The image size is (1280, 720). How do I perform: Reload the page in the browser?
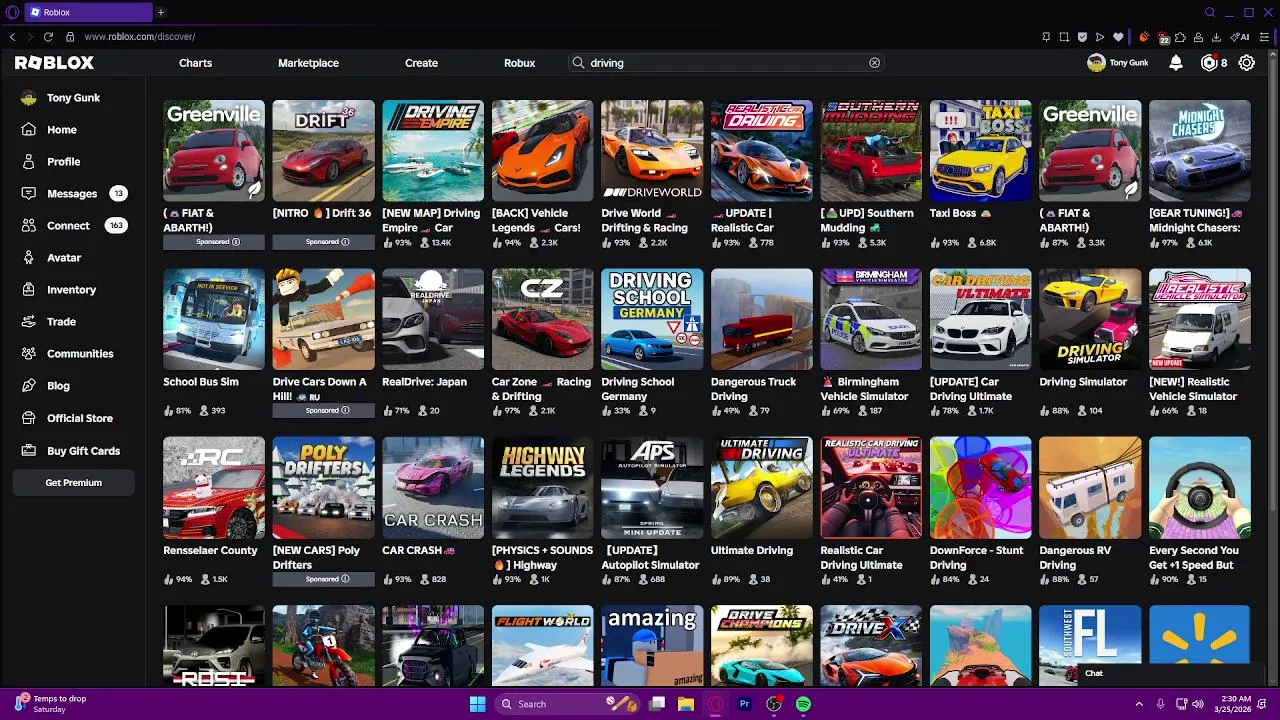pos(48,37)
